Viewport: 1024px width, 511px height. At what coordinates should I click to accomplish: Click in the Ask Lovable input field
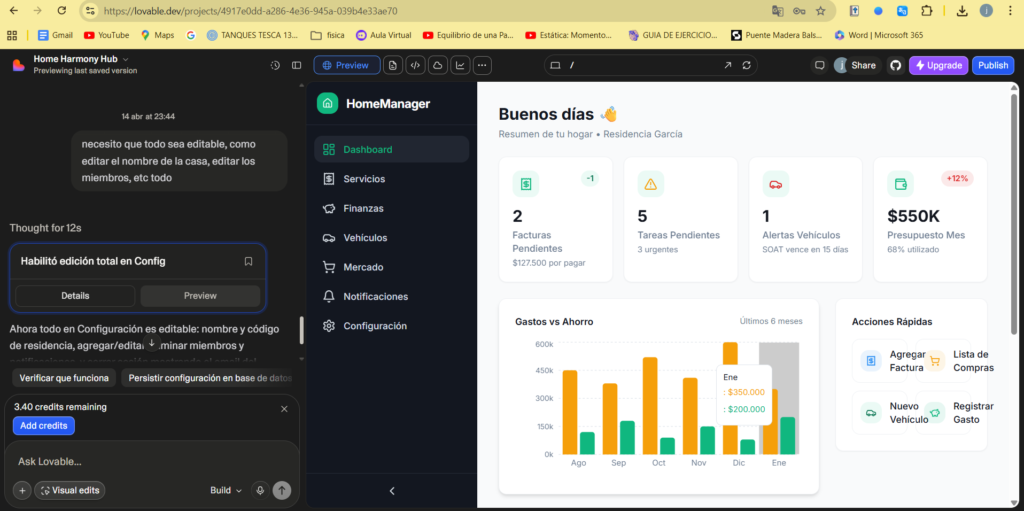pyautogui.click(x=152, y=461)
